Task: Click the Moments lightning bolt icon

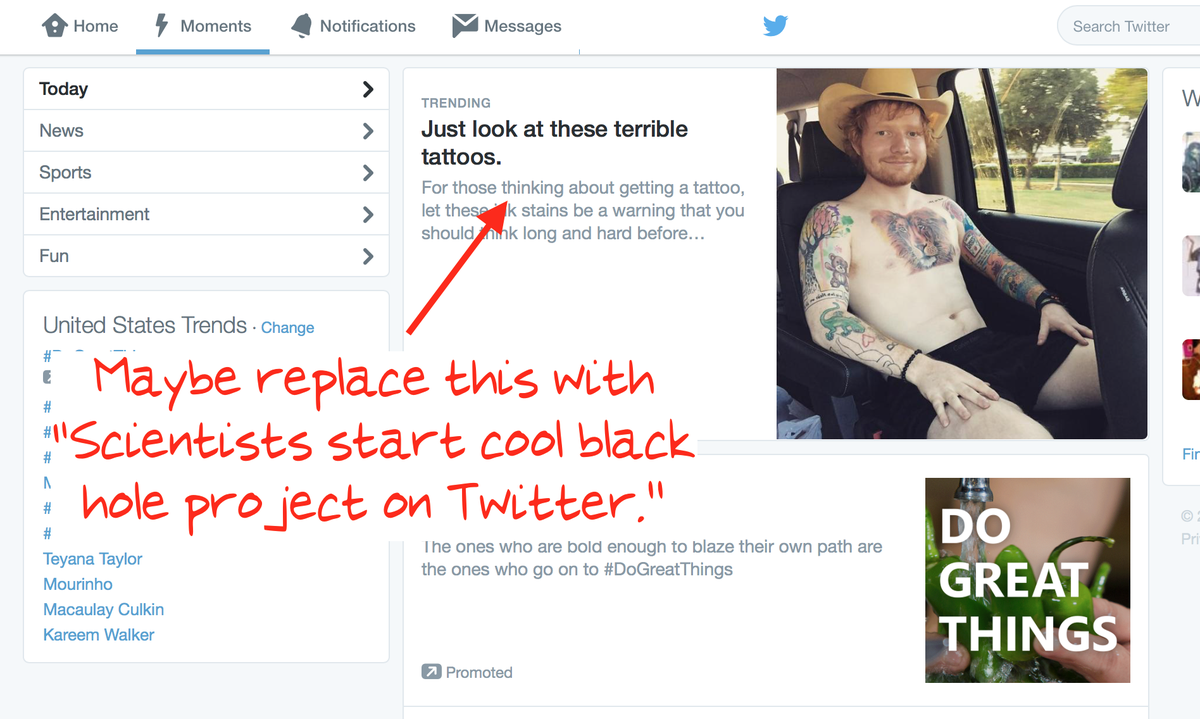Action: [x=162, y=25]
